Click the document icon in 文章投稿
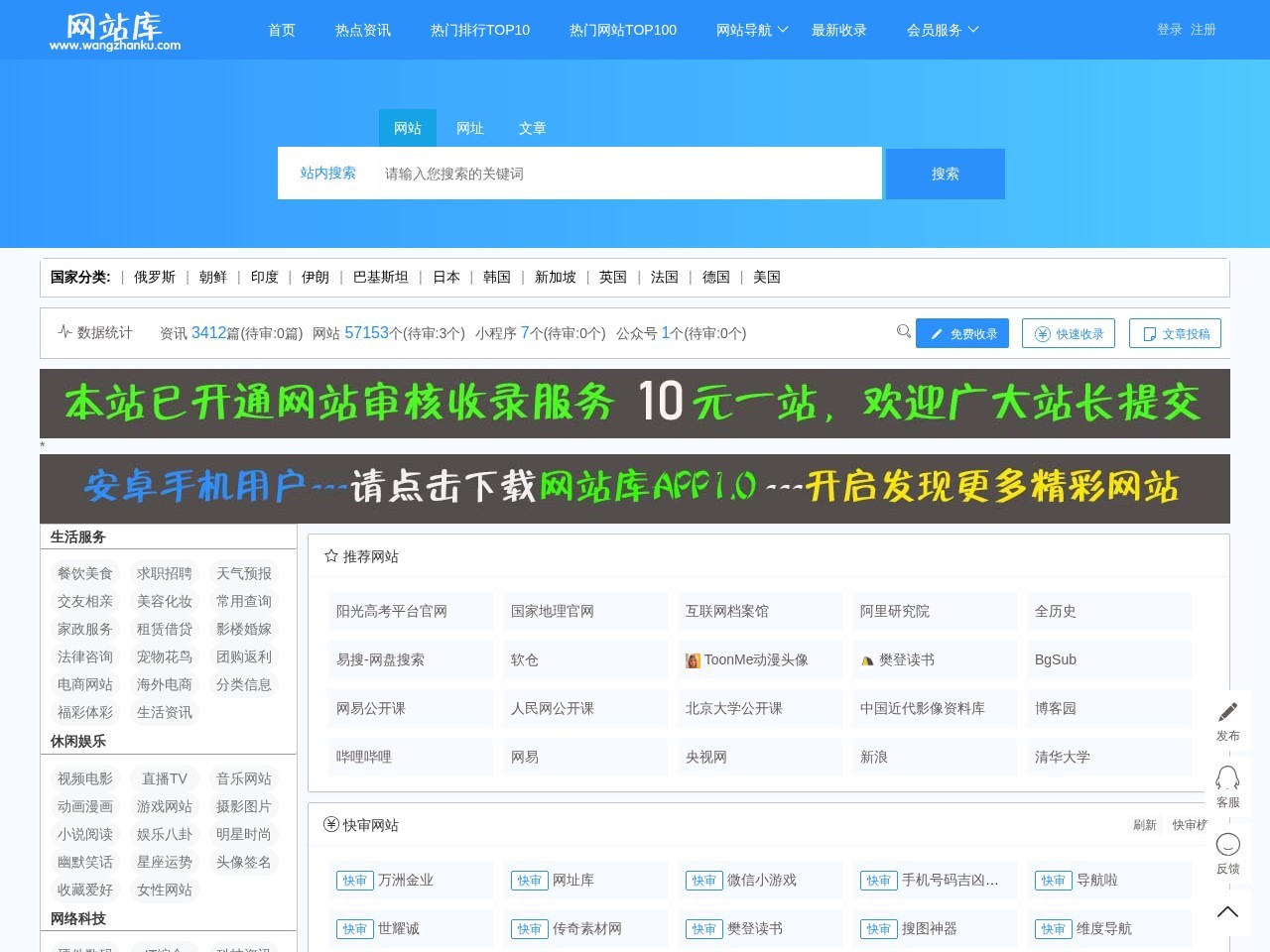This screenshot has height=952, width=1270. [1150, 333]
